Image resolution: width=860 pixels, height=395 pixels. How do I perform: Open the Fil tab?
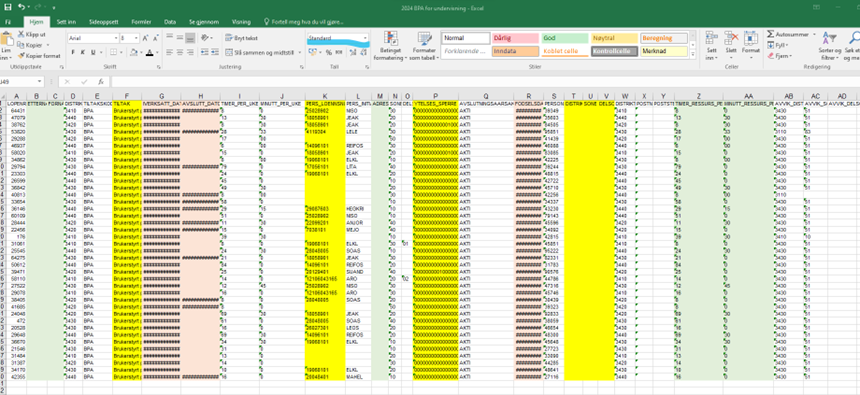tap(8, 22)
